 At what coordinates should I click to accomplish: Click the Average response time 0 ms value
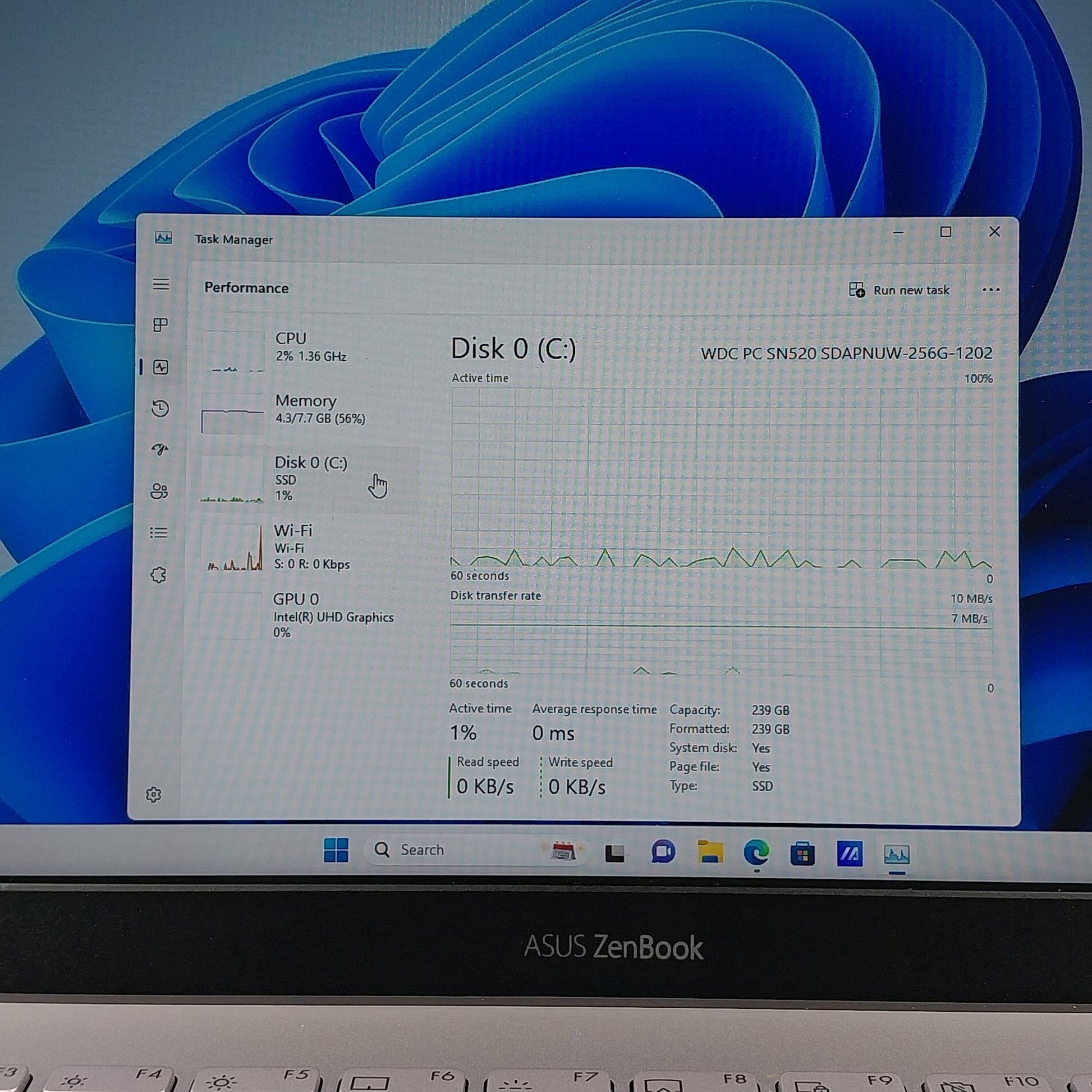[553, 733]
